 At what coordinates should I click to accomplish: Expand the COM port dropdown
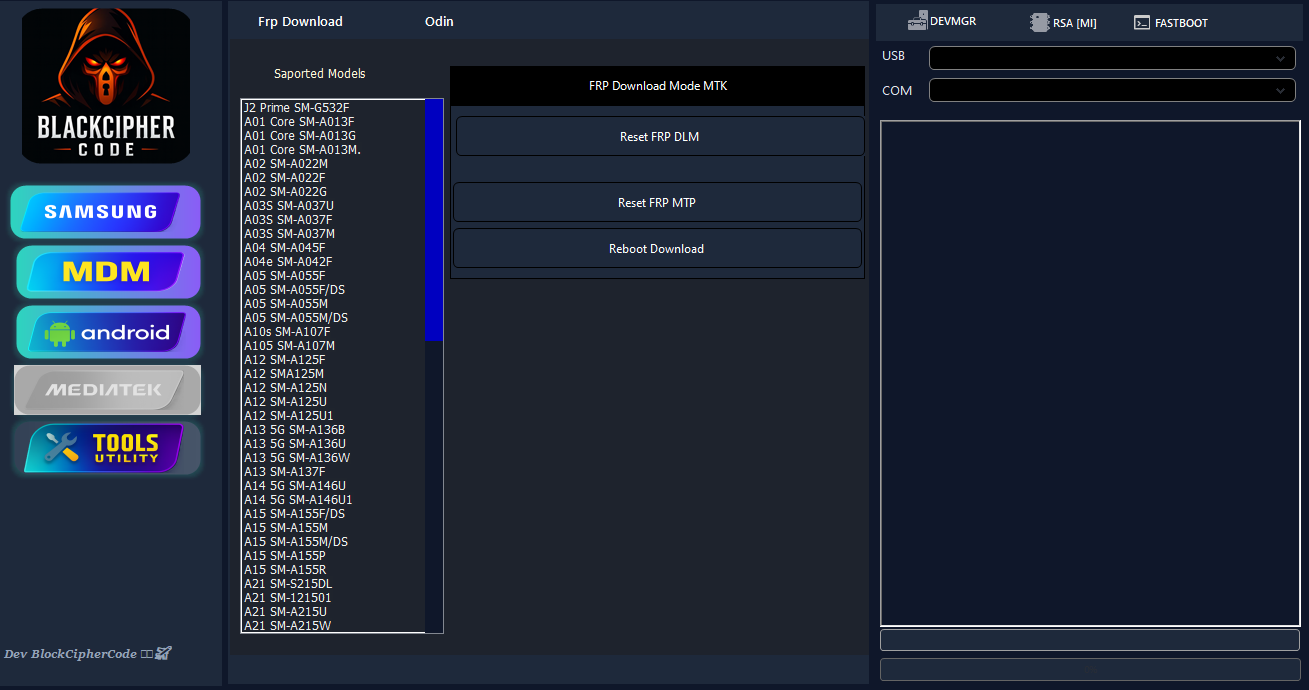1112,90
